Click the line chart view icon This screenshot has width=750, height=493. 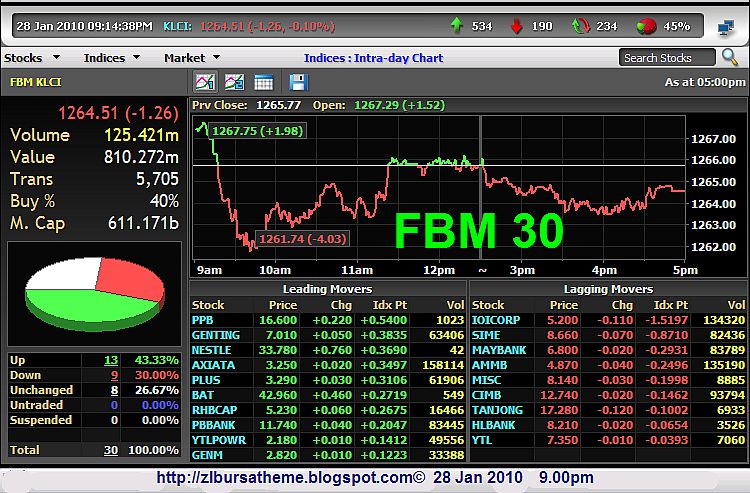click(205, 82)
